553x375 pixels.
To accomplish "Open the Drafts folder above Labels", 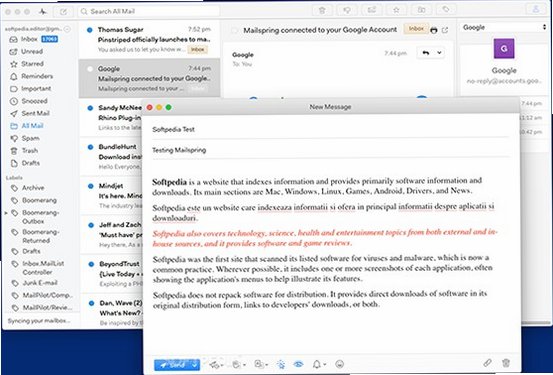I will coord(25,163).
